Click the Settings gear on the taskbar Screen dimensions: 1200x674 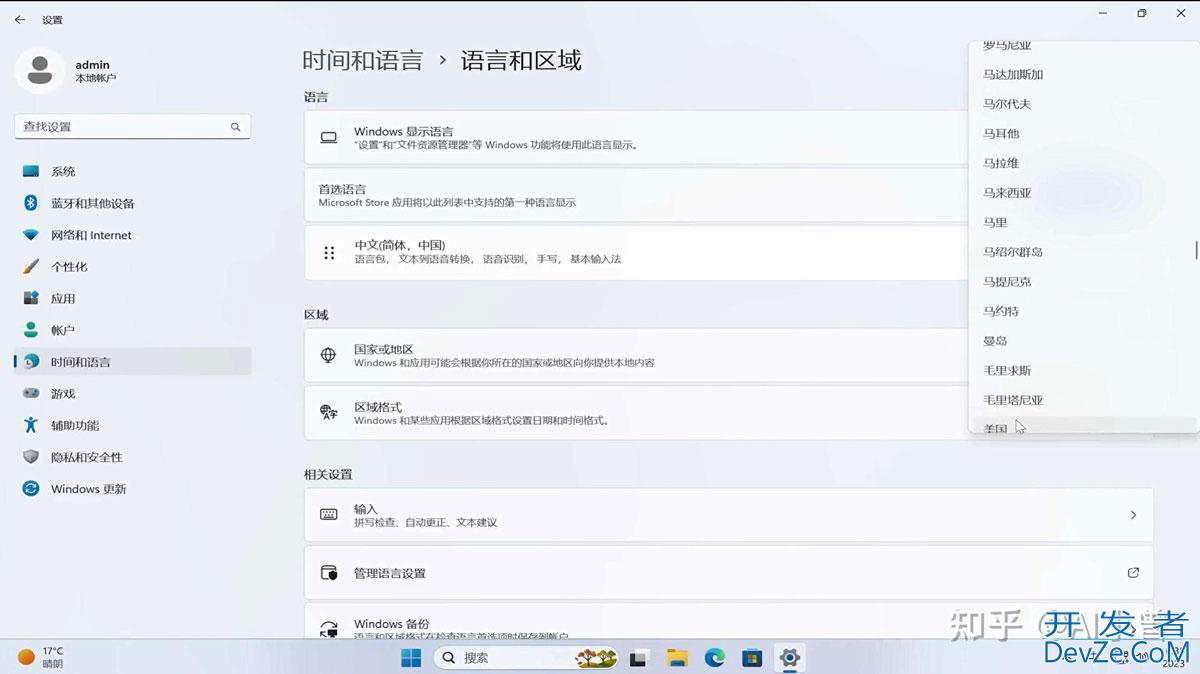[790, 657]
